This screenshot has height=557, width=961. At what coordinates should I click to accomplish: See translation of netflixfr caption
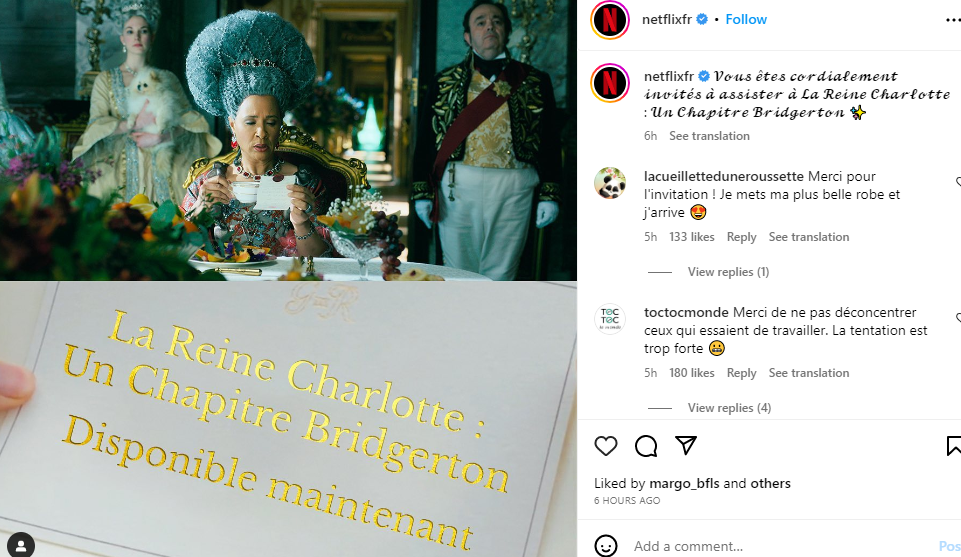[709, 136]
